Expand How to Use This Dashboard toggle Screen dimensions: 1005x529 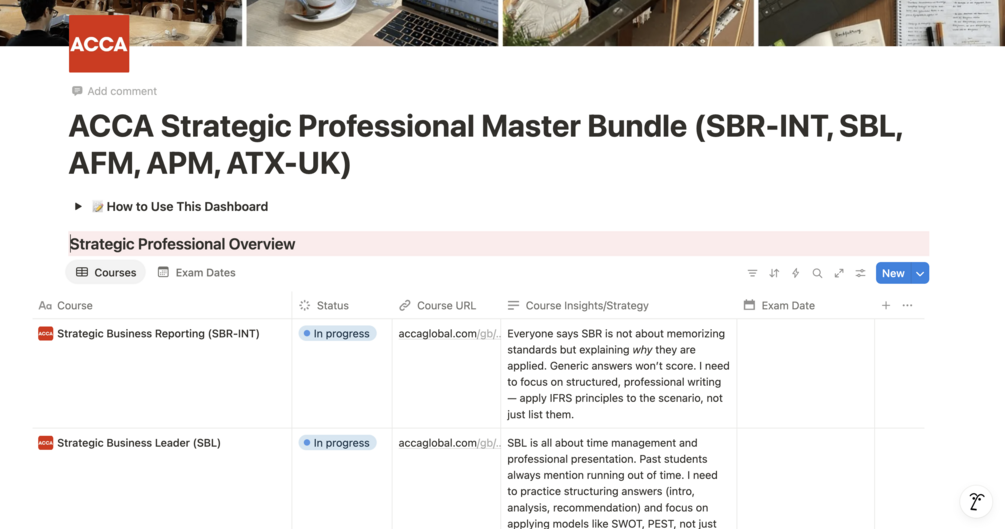click(x=78, y=206)
